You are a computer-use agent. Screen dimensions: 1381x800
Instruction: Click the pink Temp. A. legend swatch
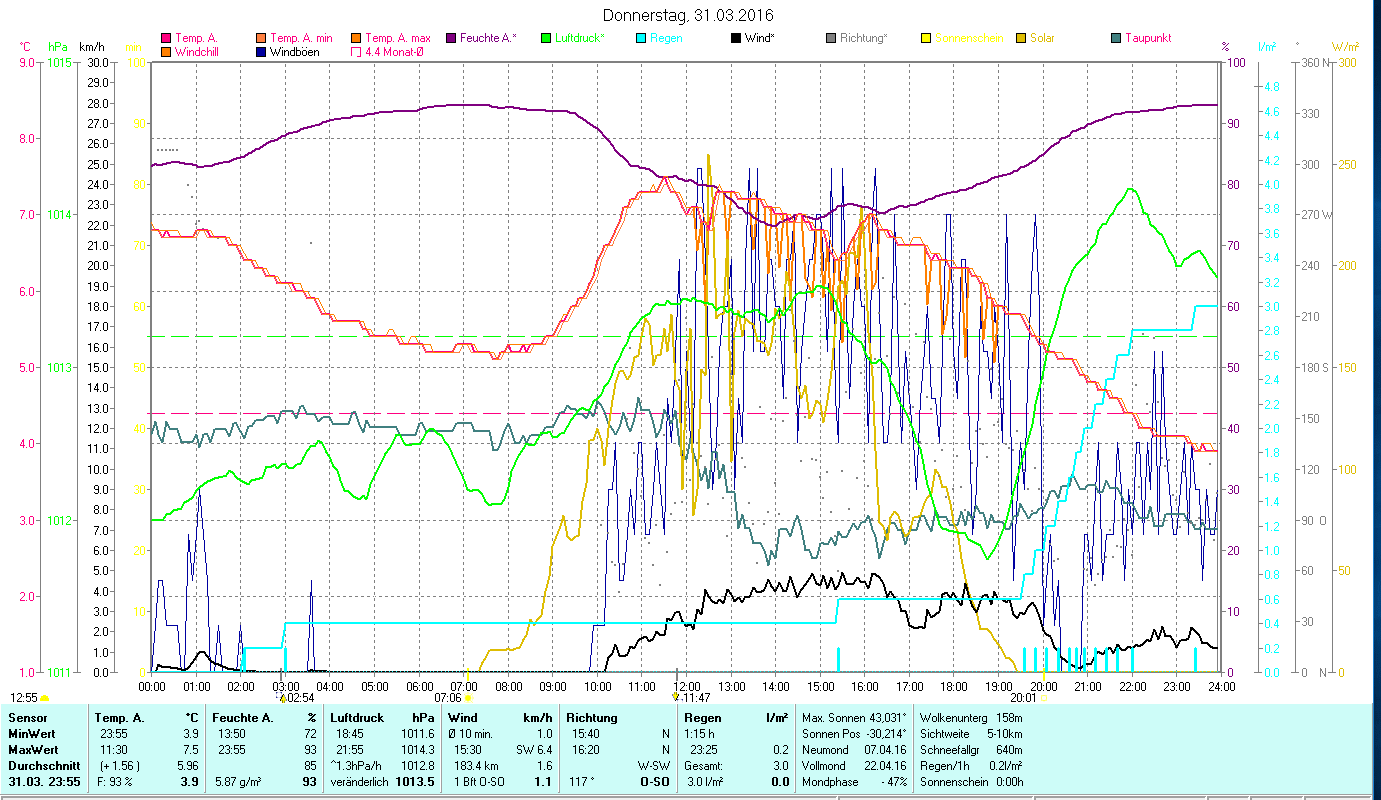click(x=165, y=38)
